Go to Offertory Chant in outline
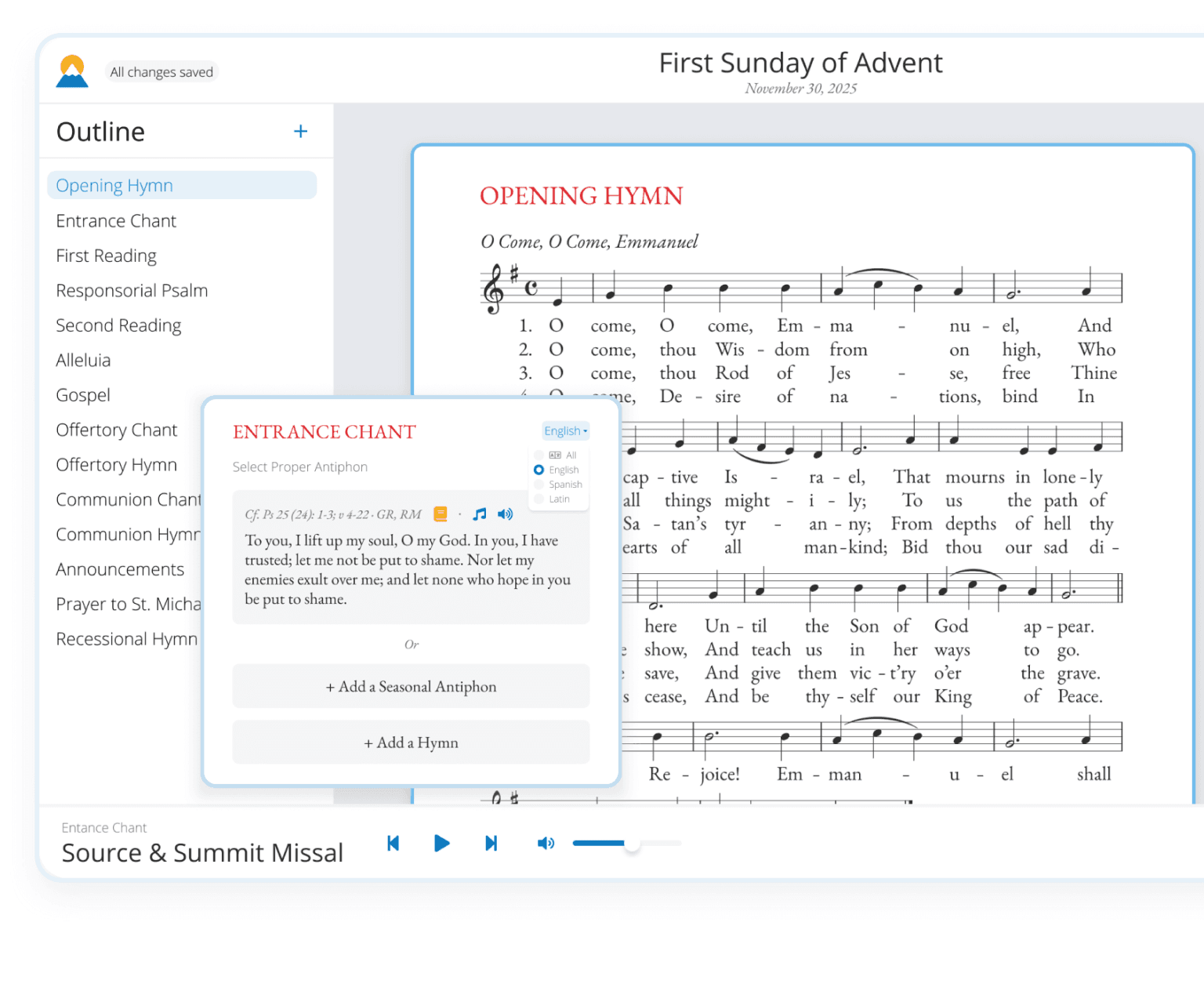The width and height of the screenshot is (1204, 995). pyautogui.click(x=117, y=430)
